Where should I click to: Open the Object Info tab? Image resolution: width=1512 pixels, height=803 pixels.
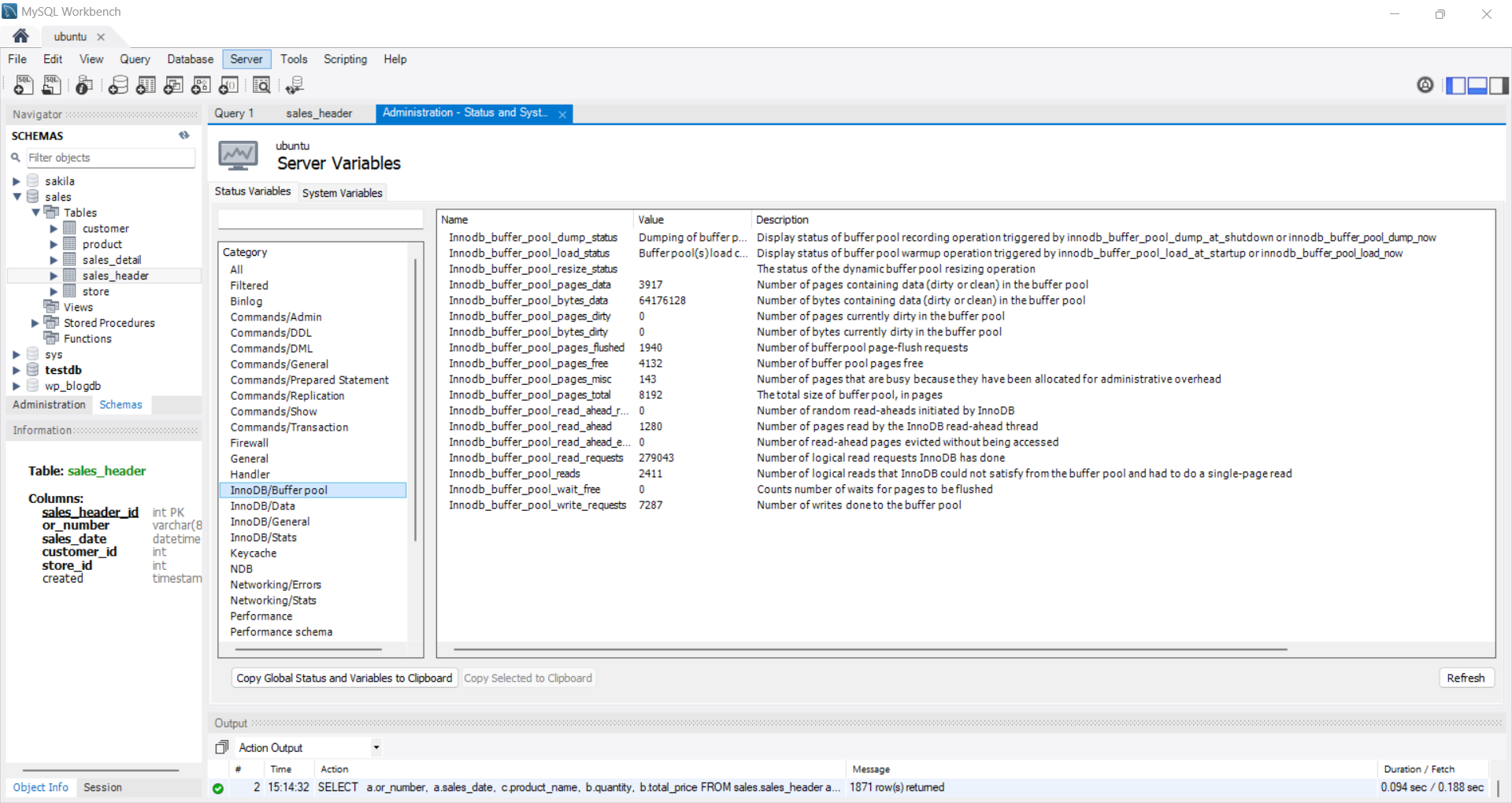[40, 787]
